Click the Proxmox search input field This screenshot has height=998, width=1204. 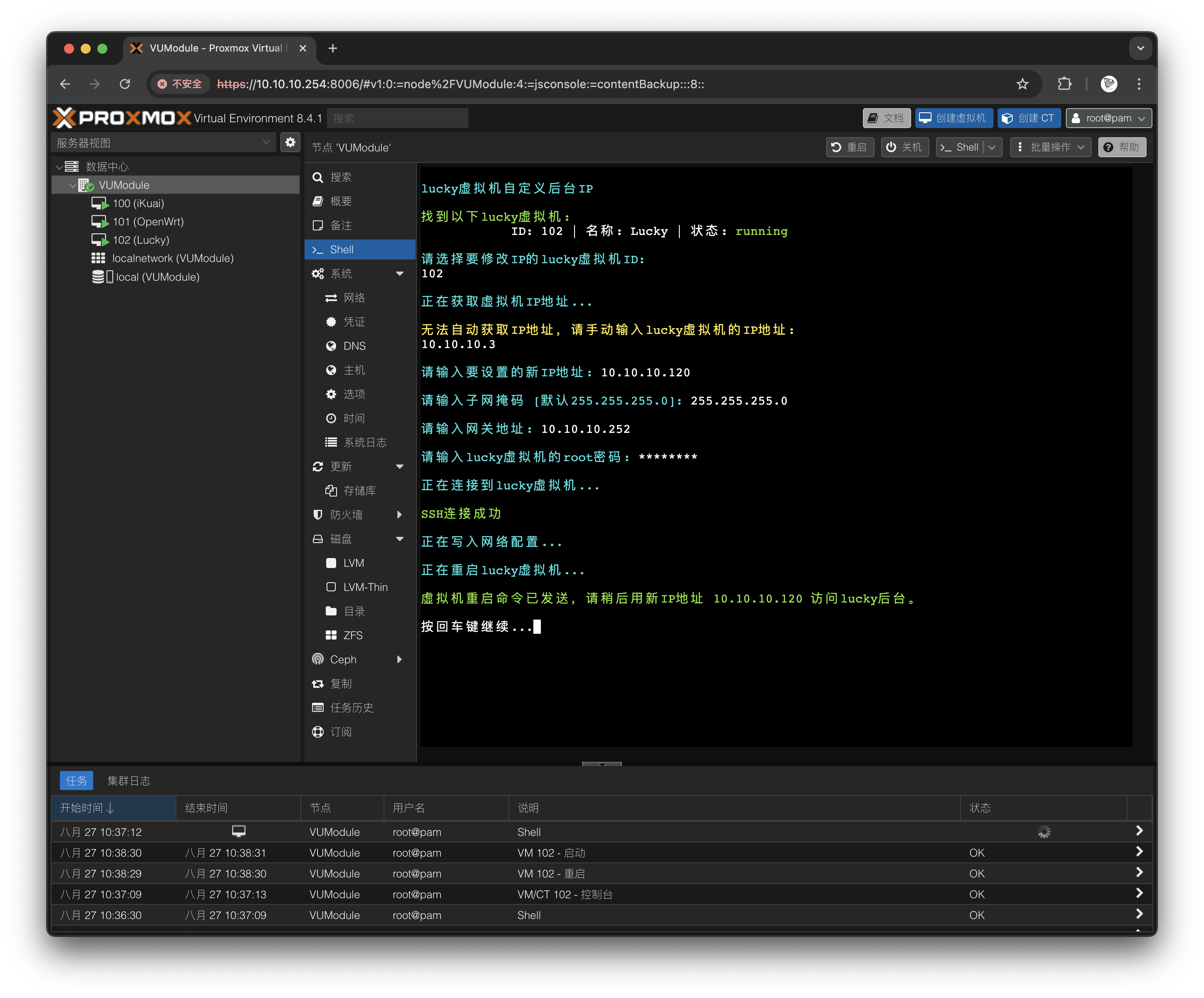397,119
